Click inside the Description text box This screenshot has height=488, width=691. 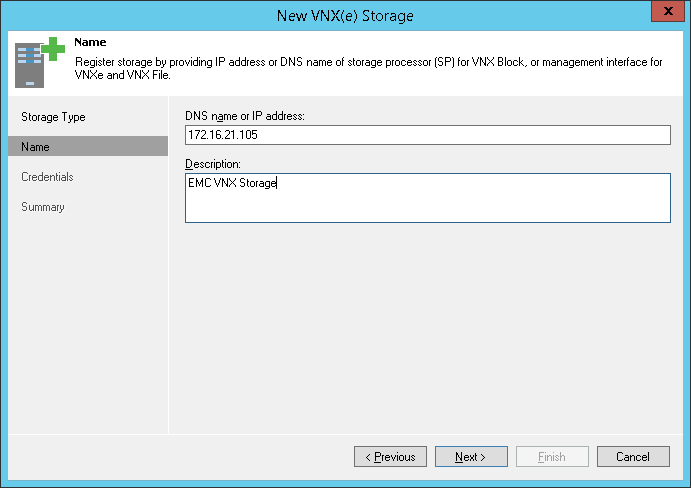tap(427, 198)
